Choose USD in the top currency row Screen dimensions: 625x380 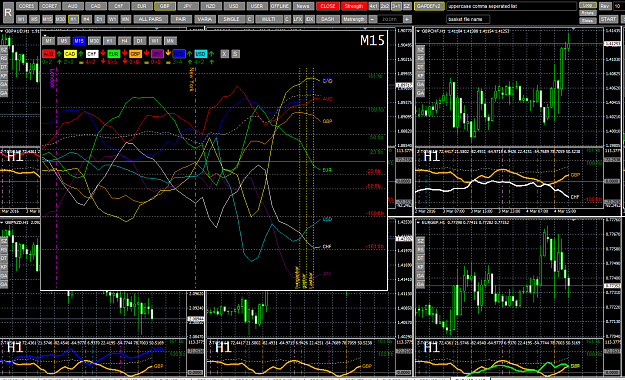click(x=234, y=6)
